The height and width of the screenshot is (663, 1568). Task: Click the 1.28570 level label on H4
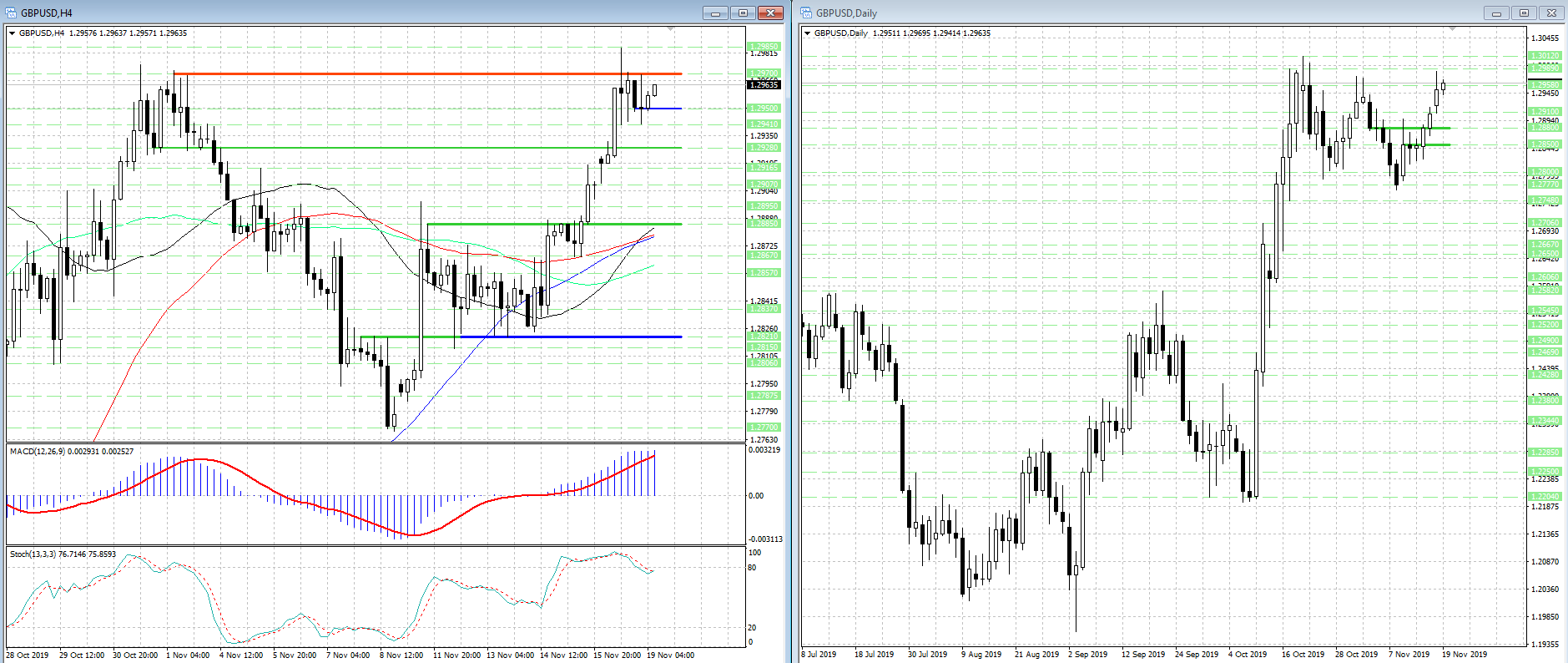click(764, 273)
